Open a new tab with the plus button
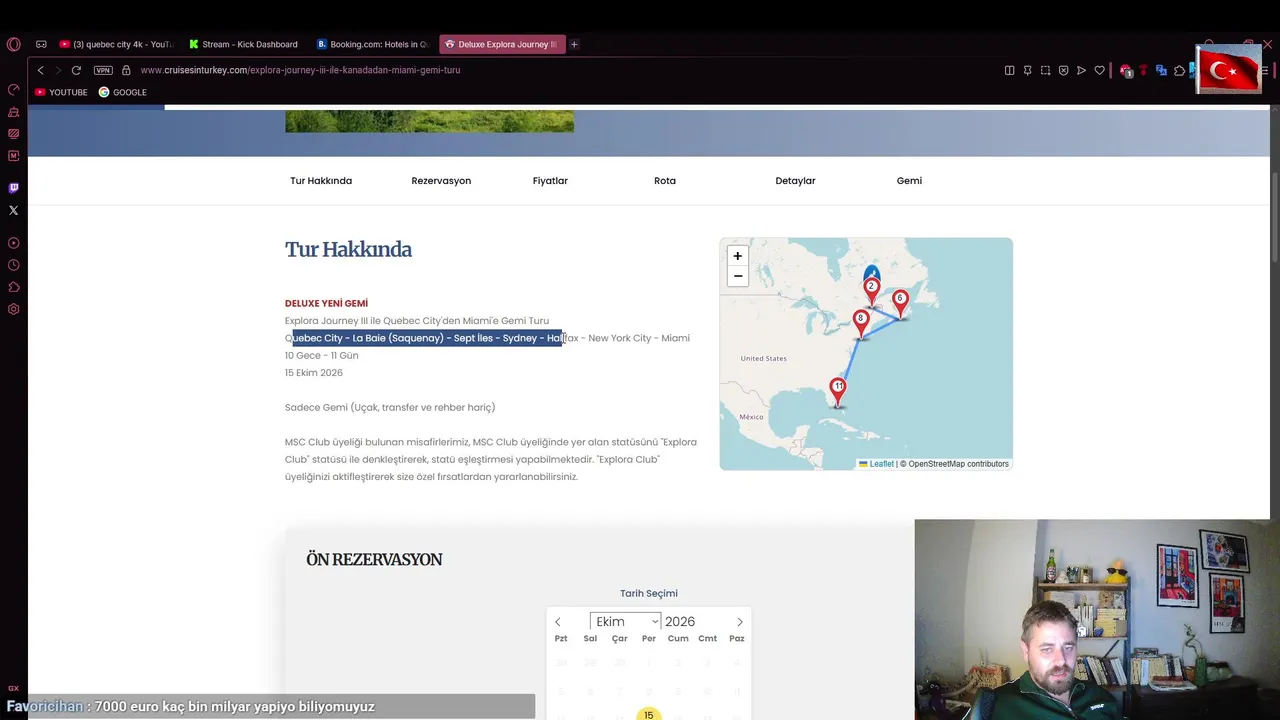Viewport: 1280px width, 720px height. [x=574, y=44]
